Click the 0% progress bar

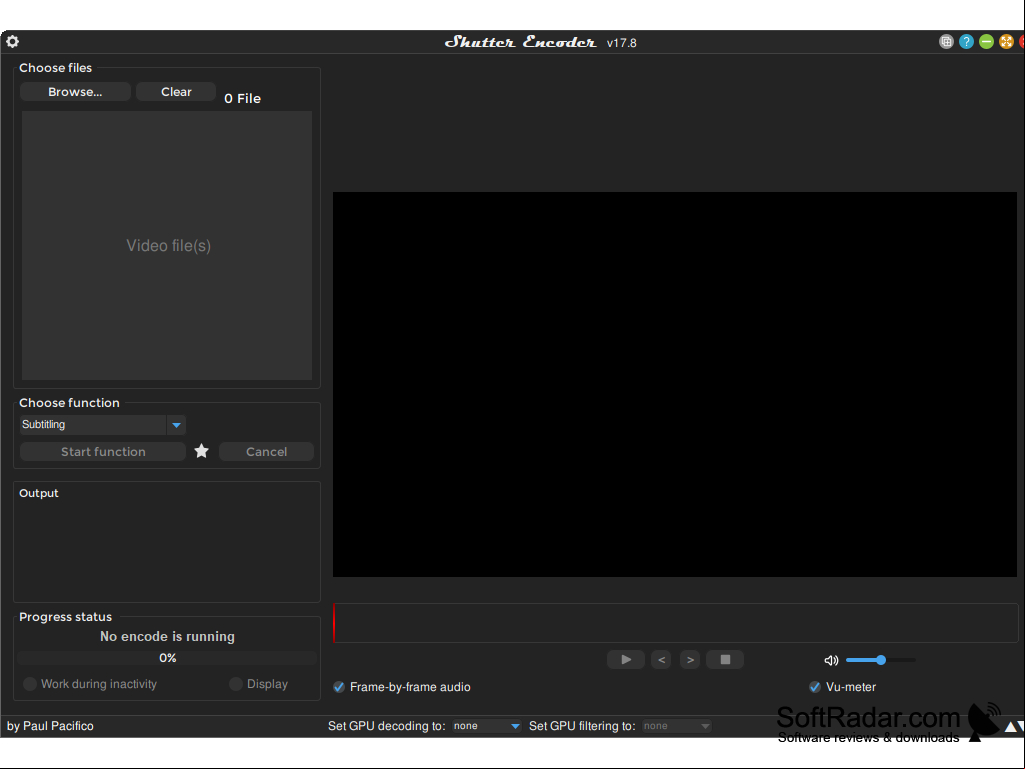[167, 658]
